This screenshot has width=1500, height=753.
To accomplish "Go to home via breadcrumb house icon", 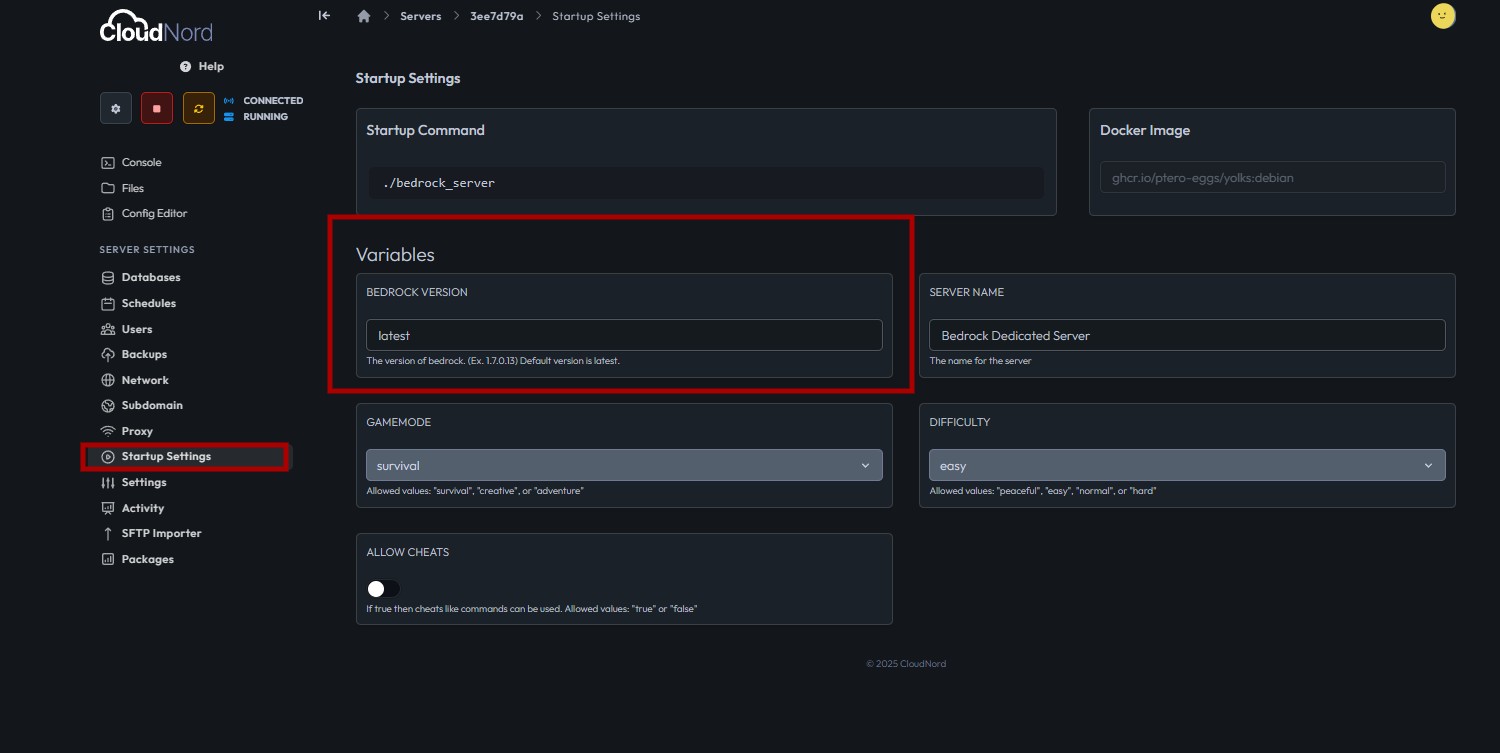I will pos(364,16).
